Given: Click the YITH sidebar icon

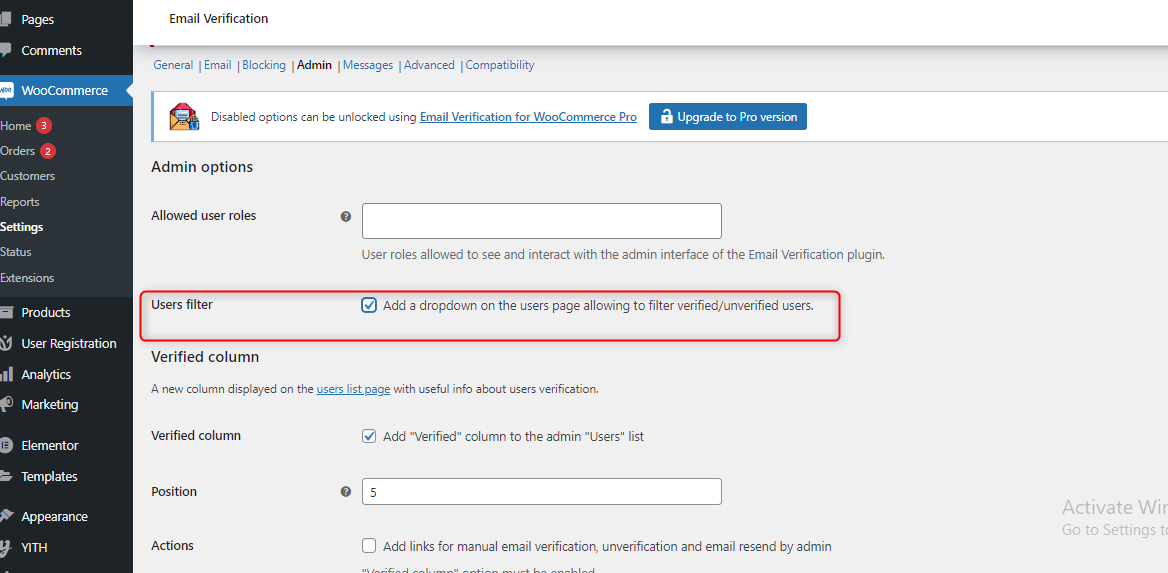Looking at the screenshot, I should pyautogui.click(x=4, y=548).
